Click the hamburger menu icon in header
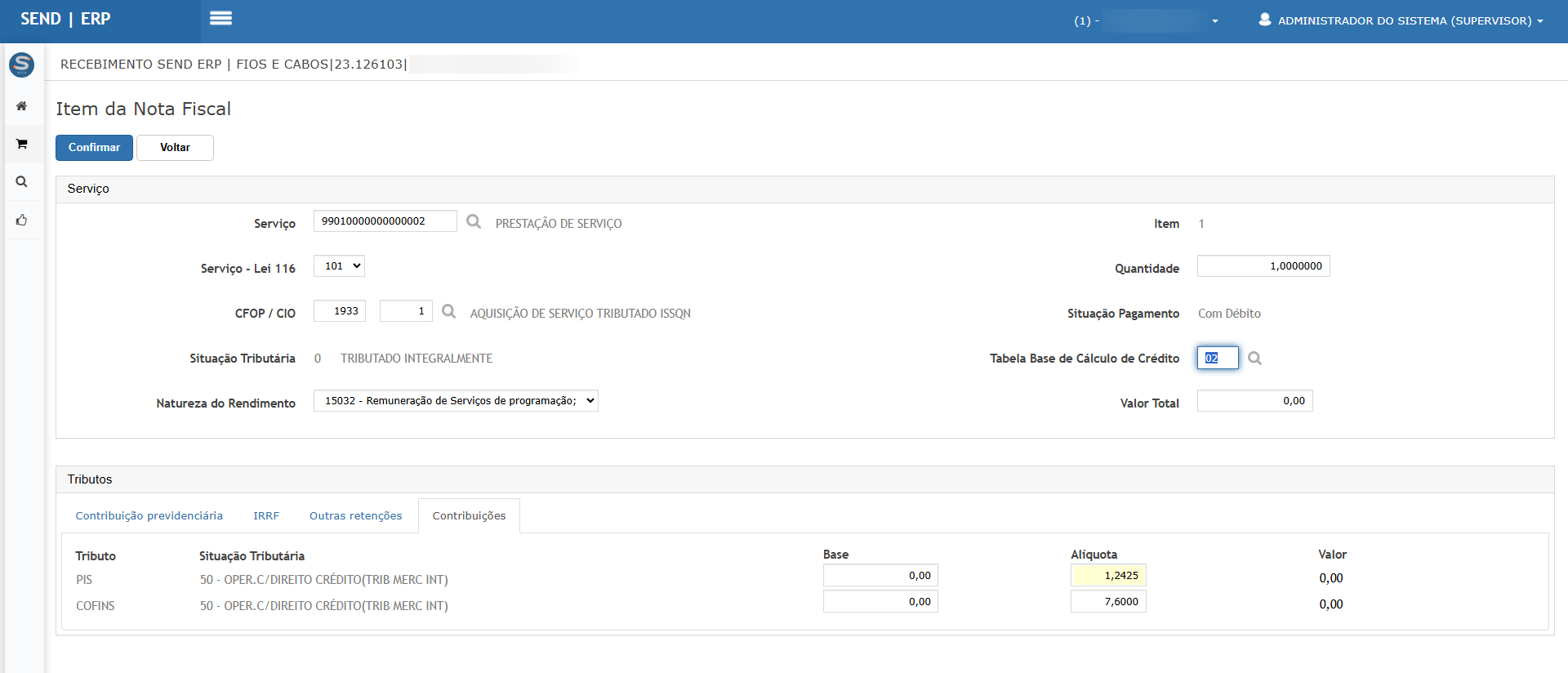The height and width of the screenshot is (673, 1568). [x=220, y=19]
